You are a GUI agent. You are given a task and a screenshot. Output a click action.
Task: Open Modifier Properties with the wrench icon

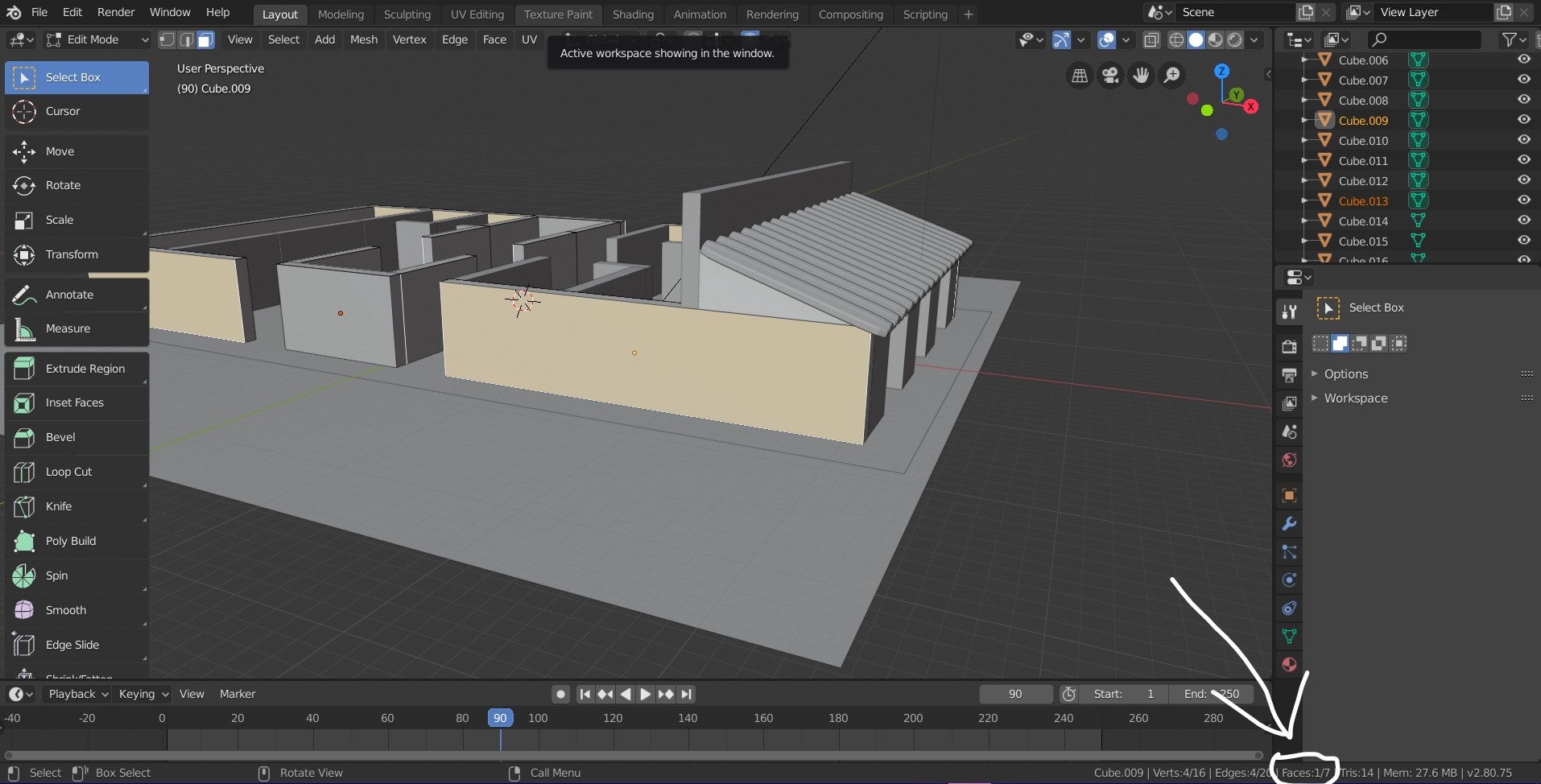click(1288, 523)
